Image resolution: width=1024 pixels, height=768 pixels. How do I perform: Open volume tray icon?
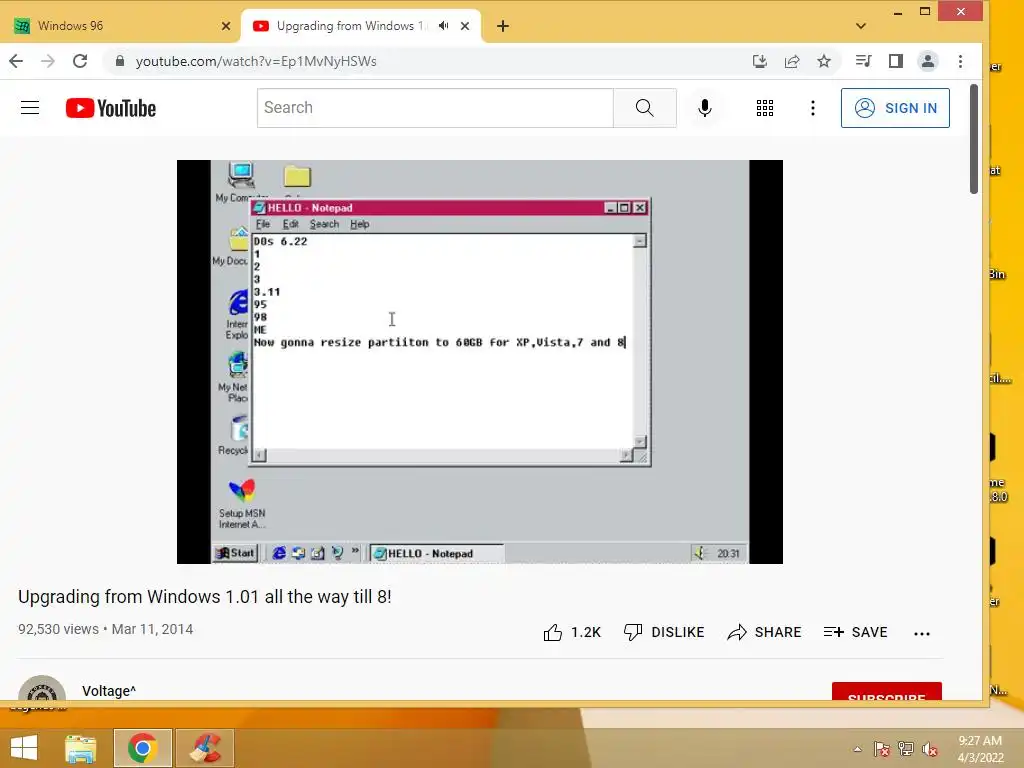click(930, 749)
